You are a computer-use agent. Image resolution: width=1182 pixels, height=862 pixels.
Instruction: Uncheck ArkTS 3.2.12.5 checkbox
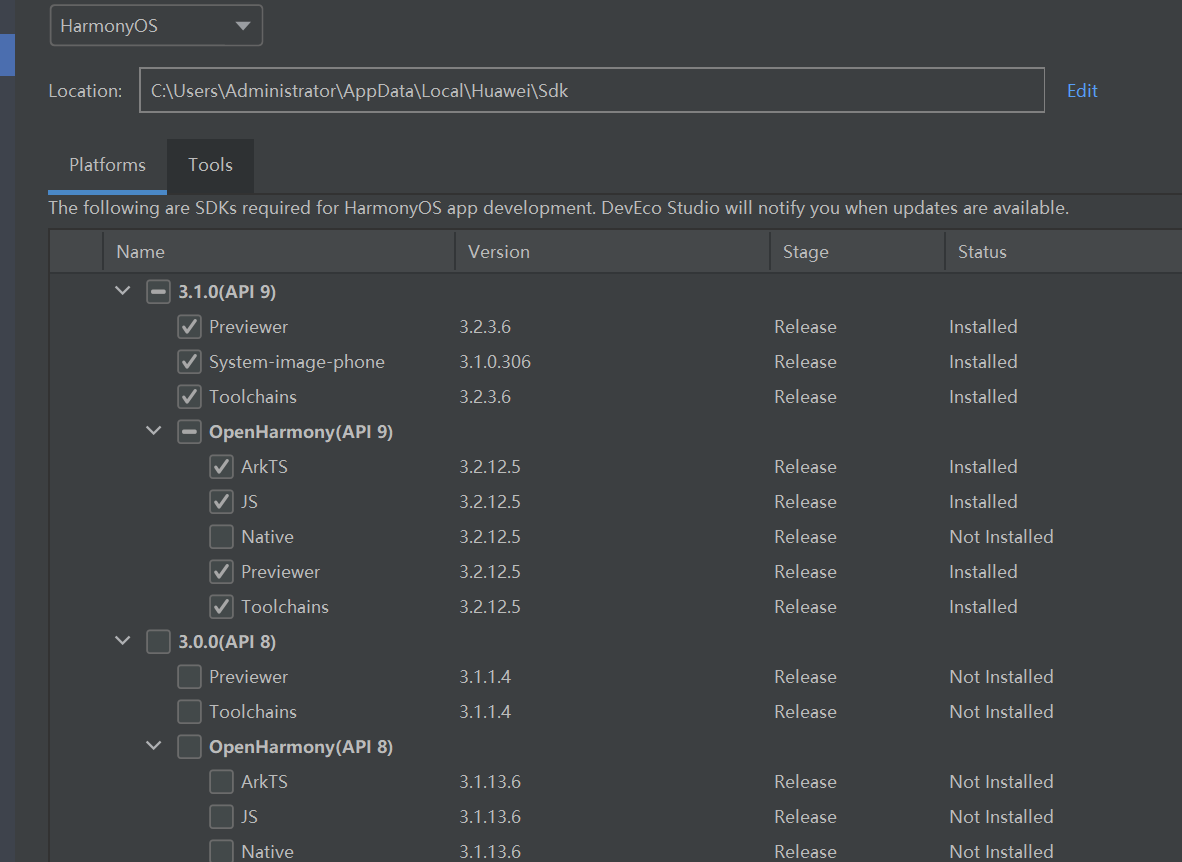coord(221,467)
